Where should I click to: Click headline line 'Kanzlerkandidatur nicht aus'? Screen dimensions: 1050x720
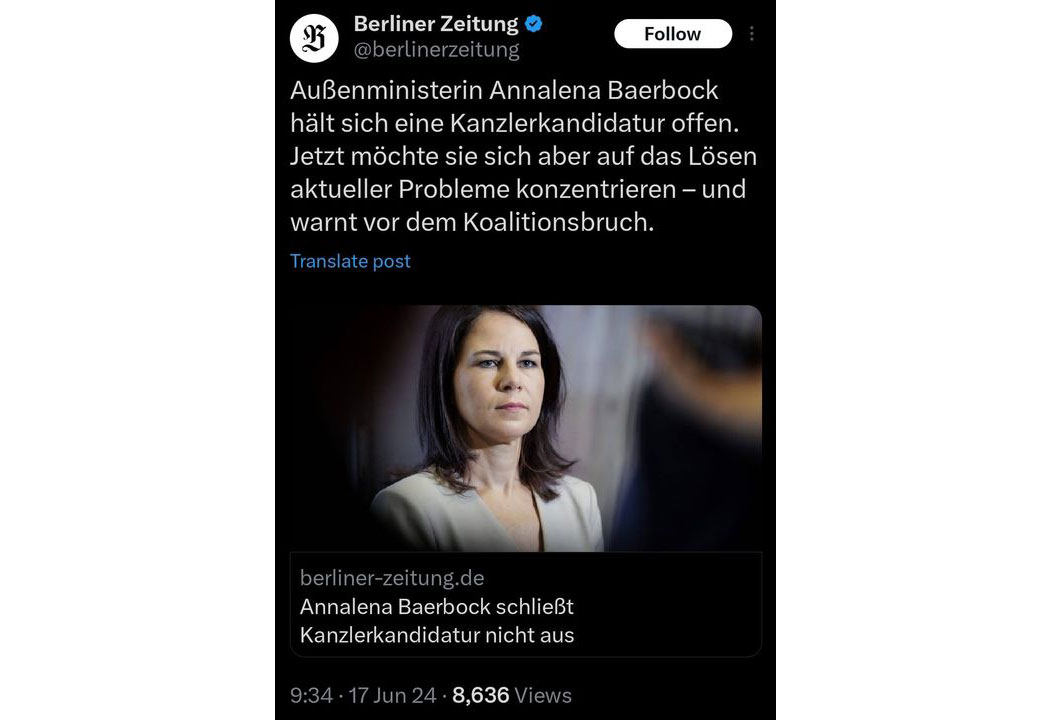[x=437, y=635]
